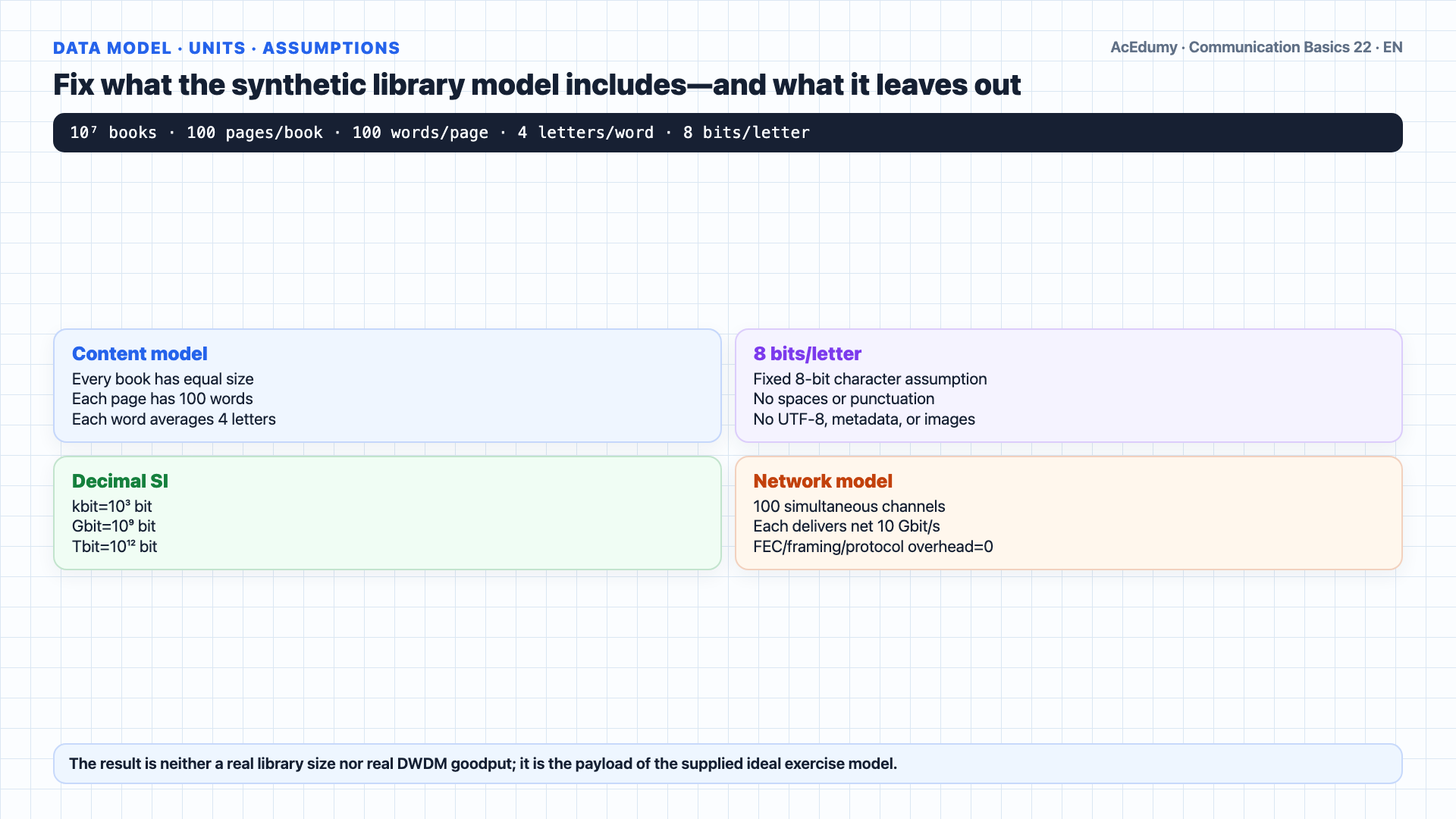Select the 'kbit=10³ bit' line
This screenshot has width=1456, height=819.
tap(112, 507)
